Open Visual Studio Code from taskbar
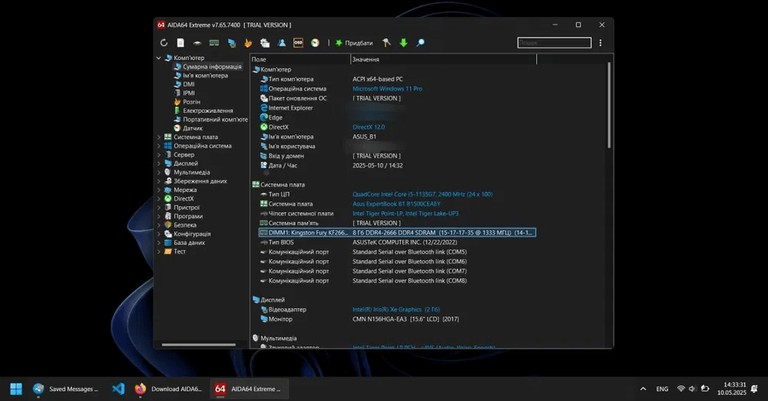The height and width of the screenshot is (401, 768). point(118,389)
